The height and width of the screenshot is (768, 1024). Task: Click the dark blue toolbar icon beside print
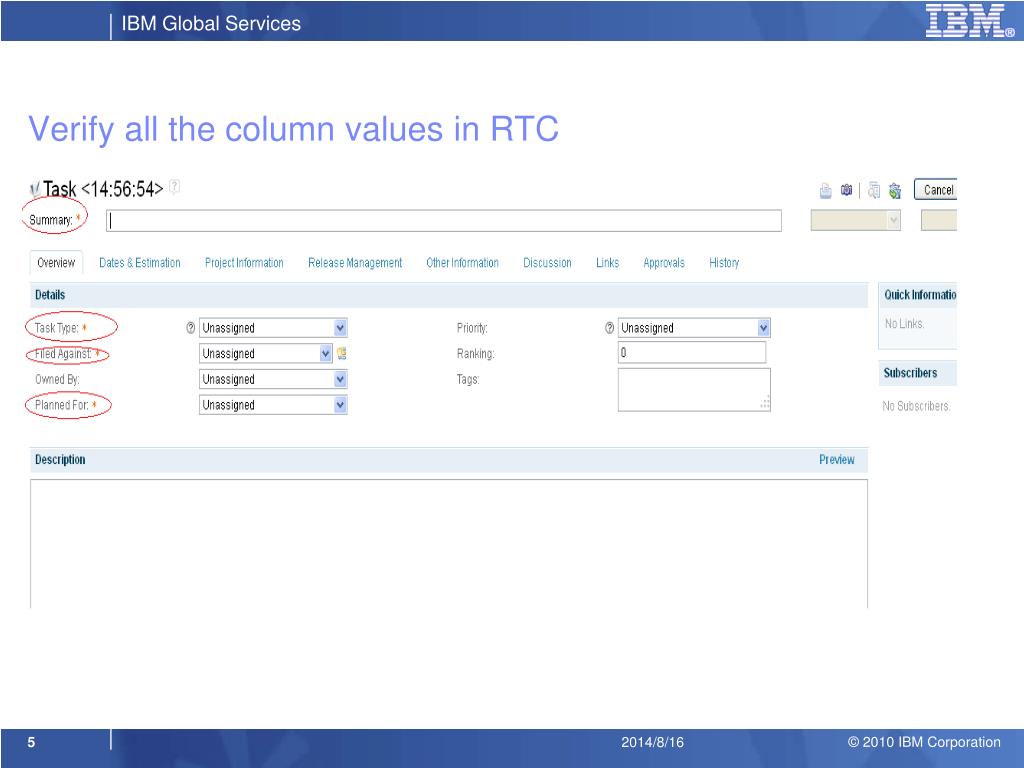846,191
